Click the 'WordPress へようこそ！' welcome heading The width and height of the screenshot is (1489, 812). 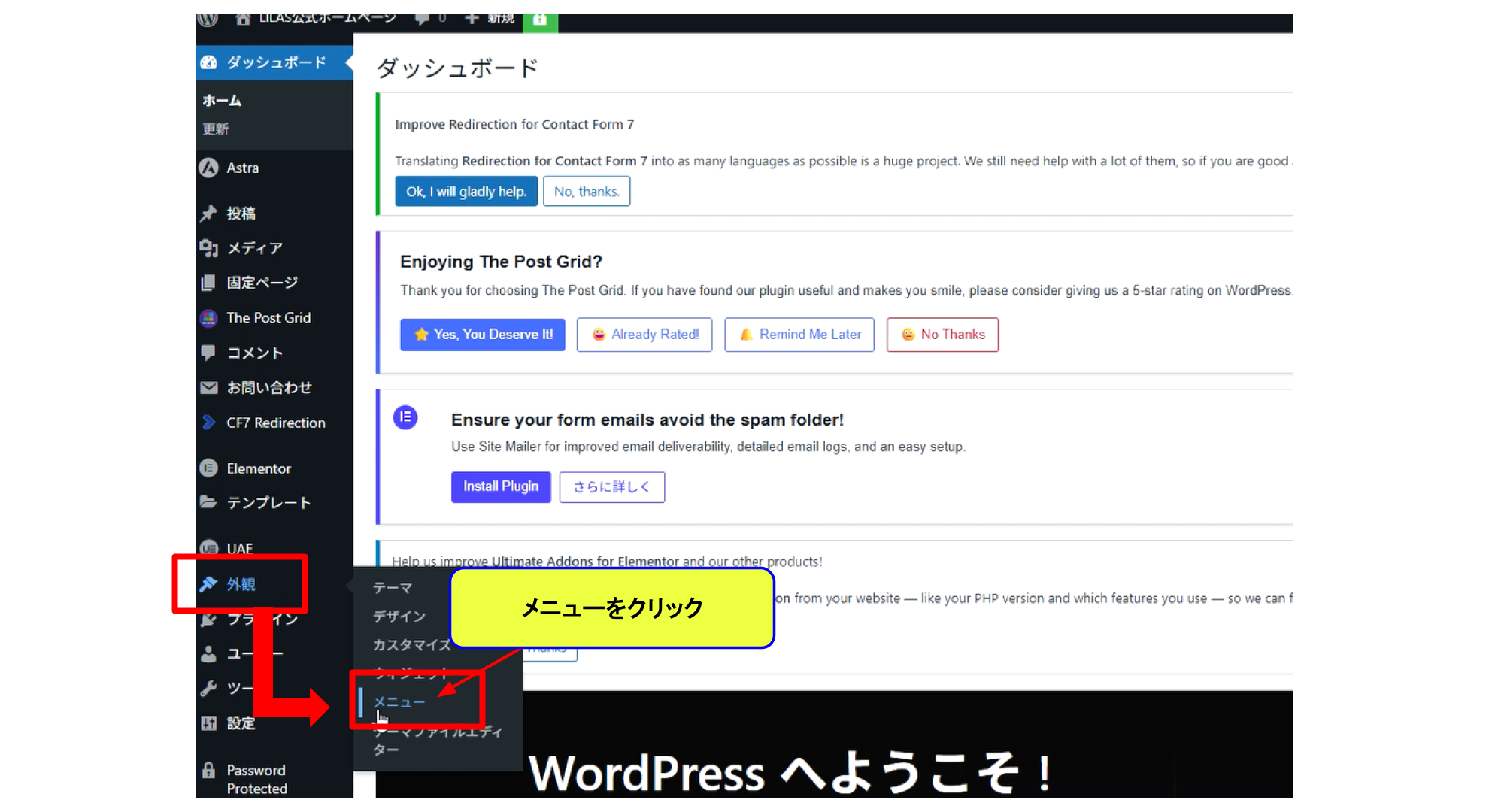click(790, 774)
